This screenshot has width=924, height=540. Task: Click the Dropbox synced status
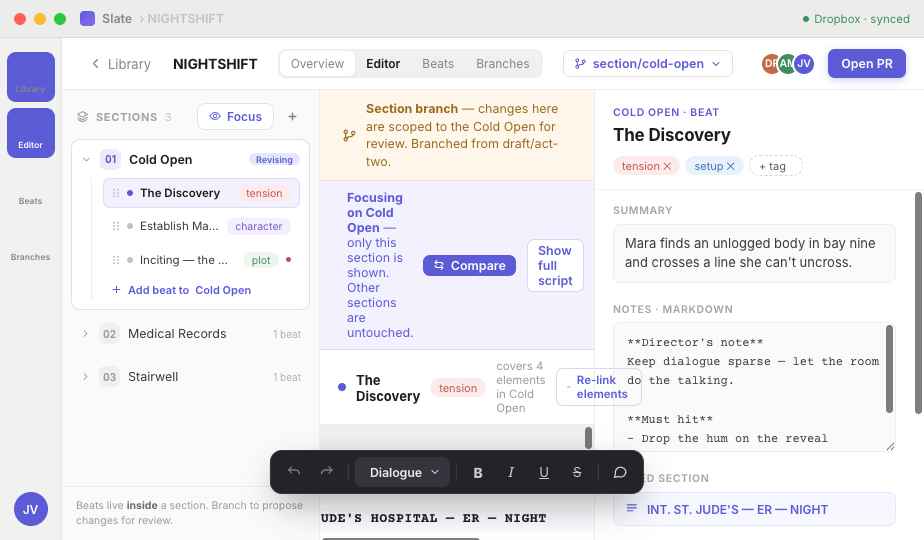[x=856, y=19]
